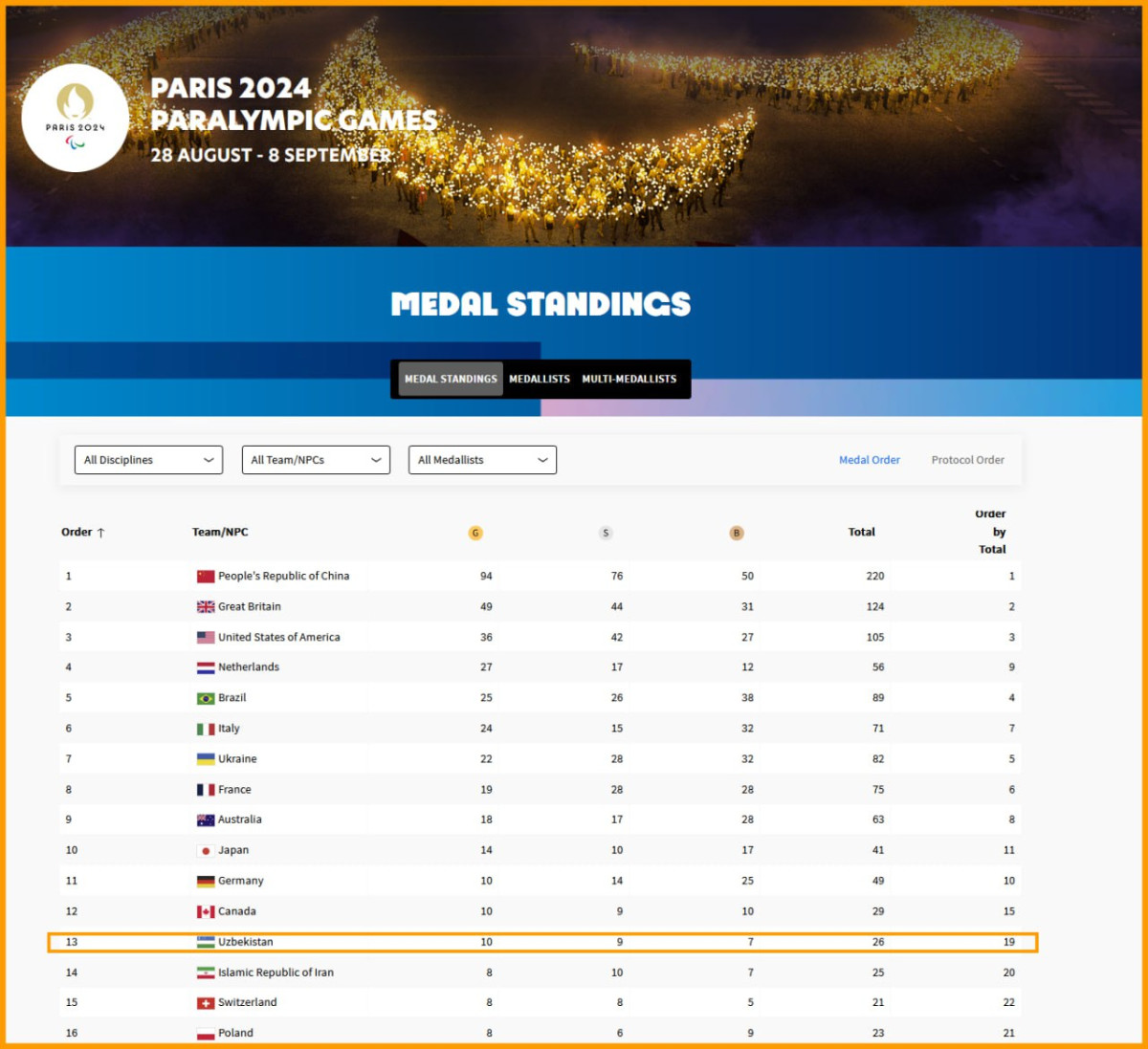Image resolution: width=1148 pixels, height=1049 pixels.
Task: Click the Brazil flag icon
Action: click(x=206, y=698)
